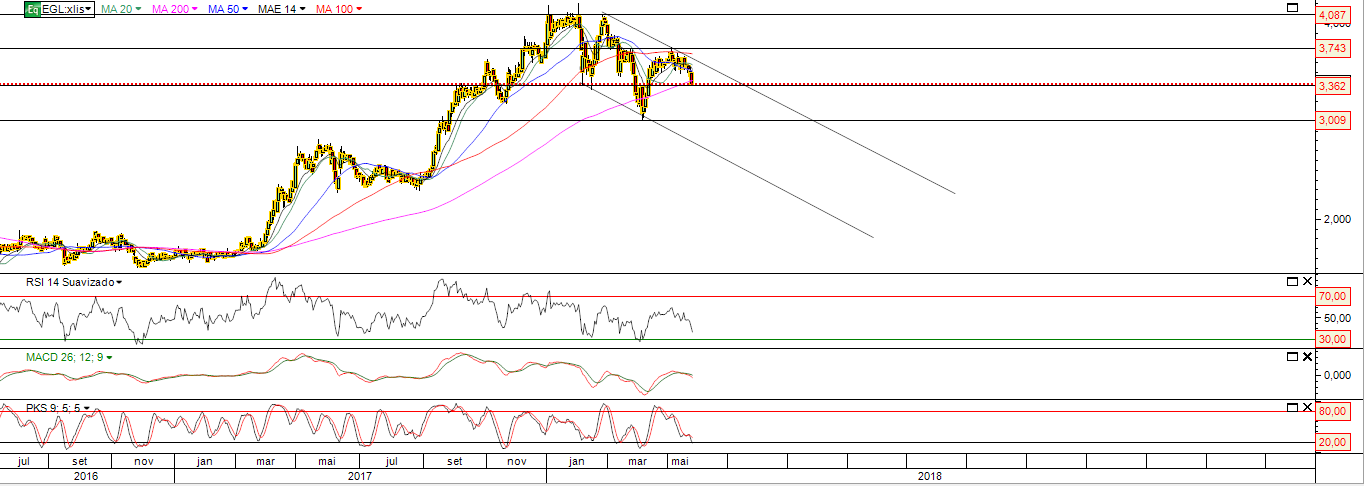Click the 2017 year label on time axis
The image size is (1364, 486).
coord(360,477)
